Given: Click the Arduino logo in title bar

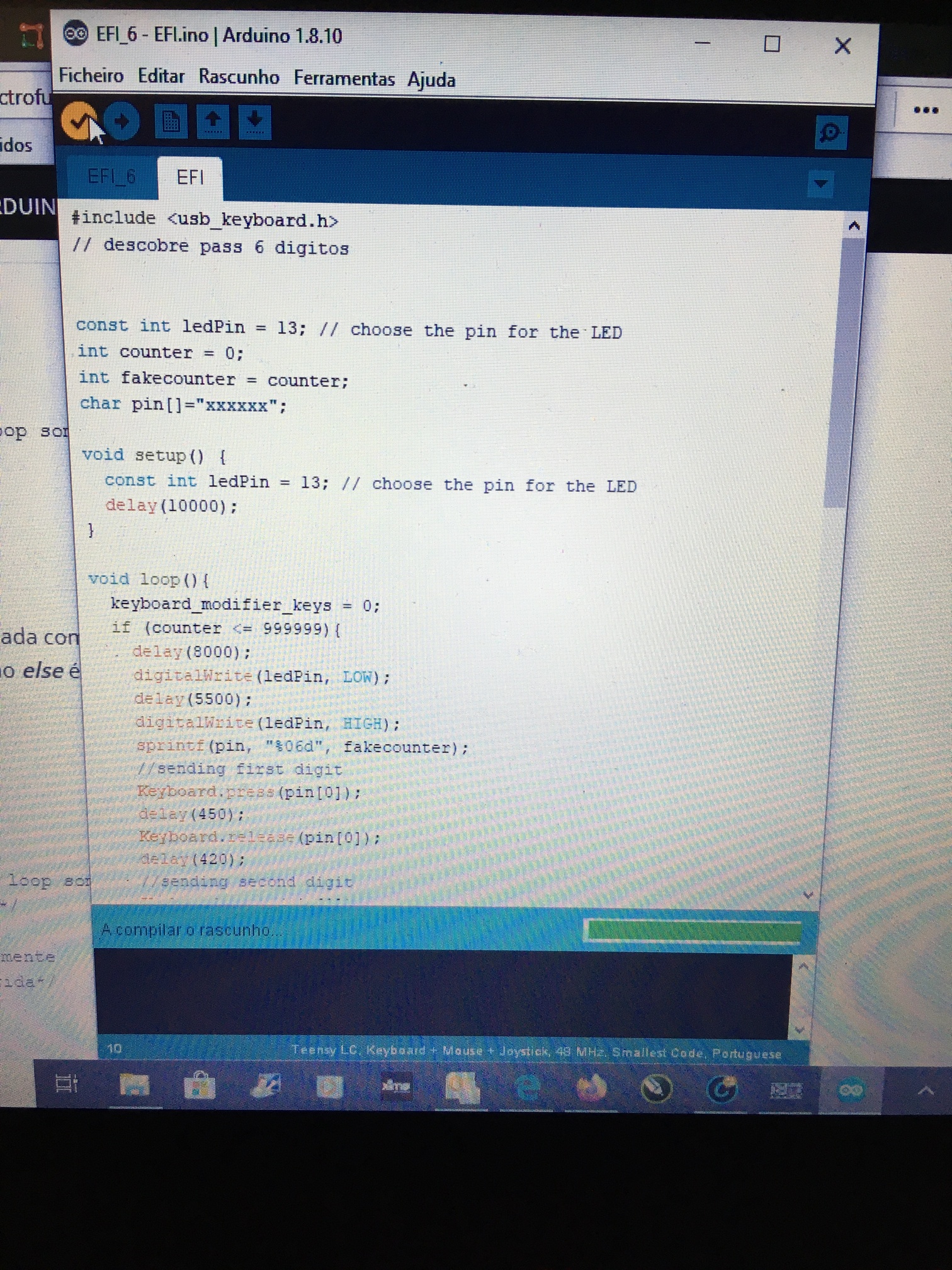Looking at the screenshot, I should [76, 33].
